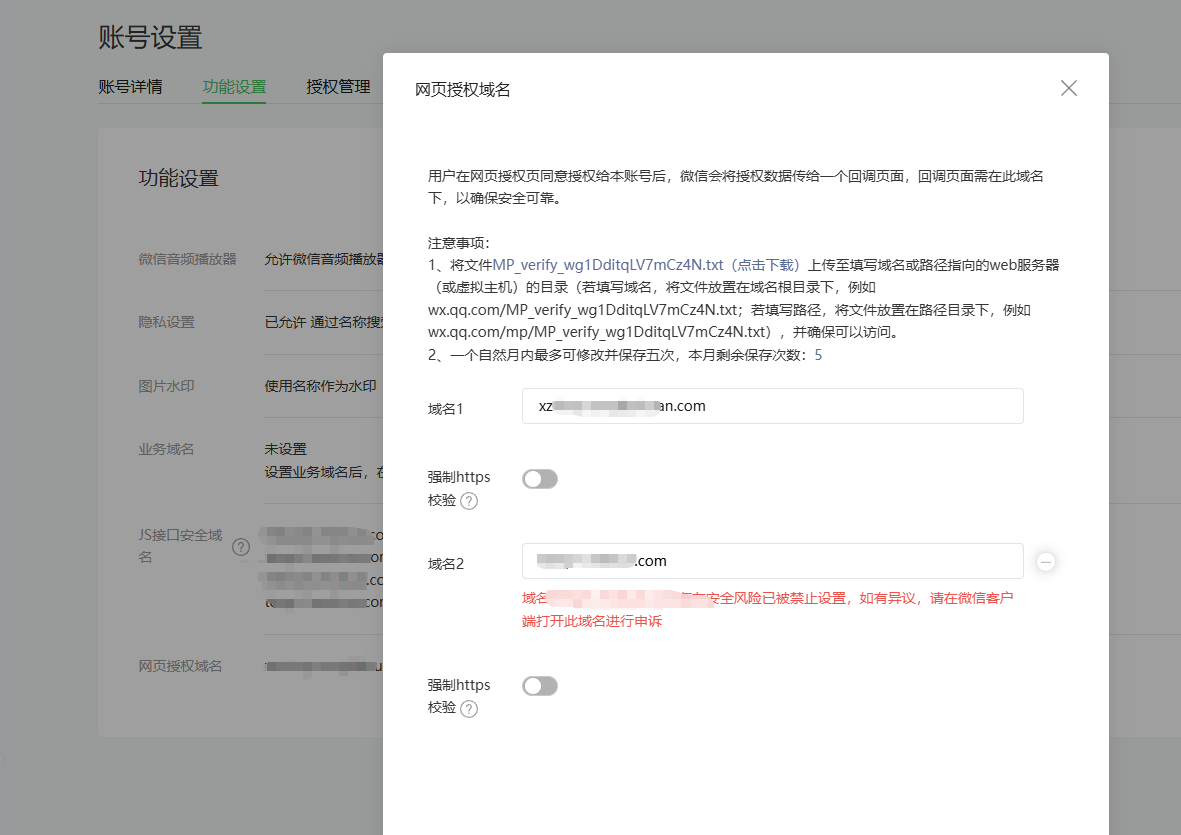Screen dimensions: 1181x835
Task: Open help icon for 域名2 https校验
Action: pos(468,709)
